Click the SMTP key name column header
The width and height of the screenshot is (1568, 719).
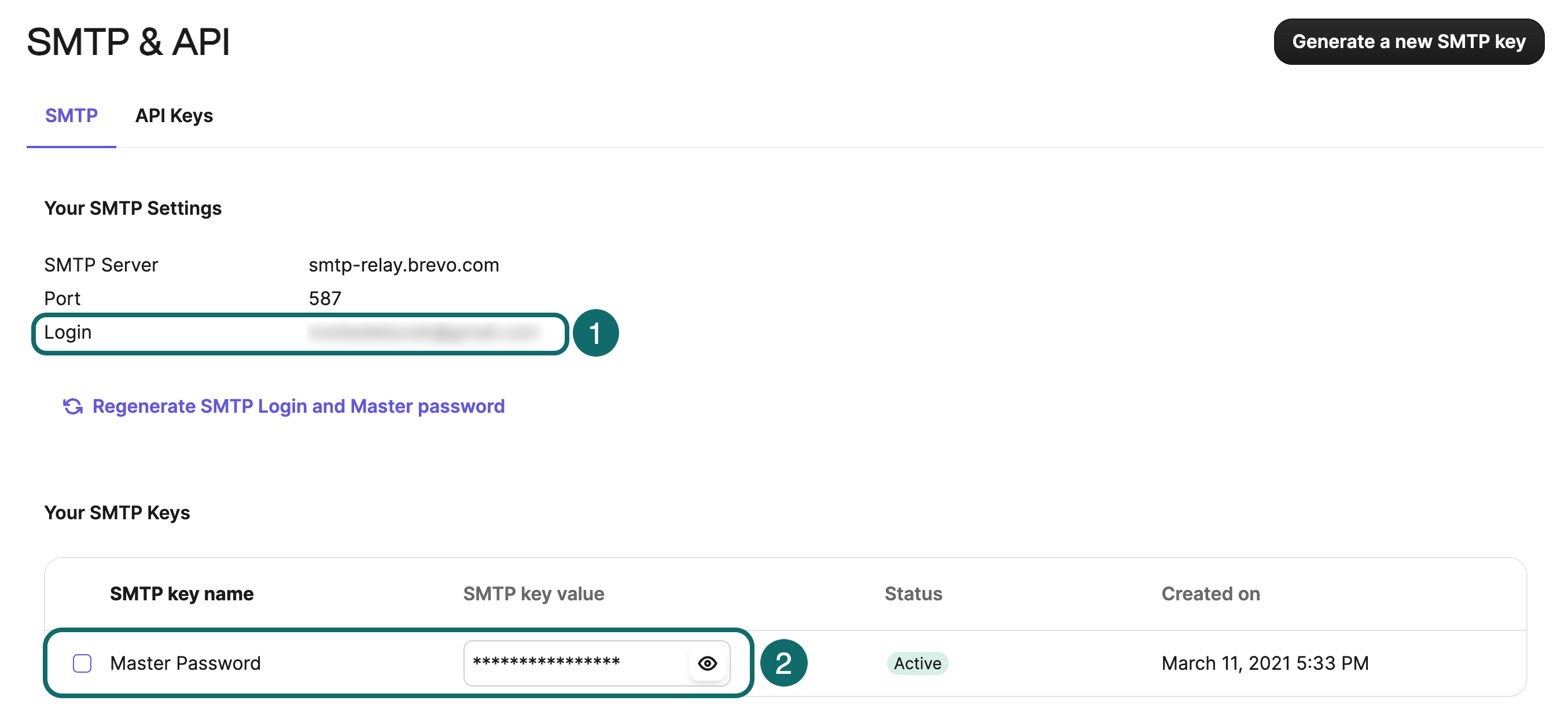coord(182,593)
